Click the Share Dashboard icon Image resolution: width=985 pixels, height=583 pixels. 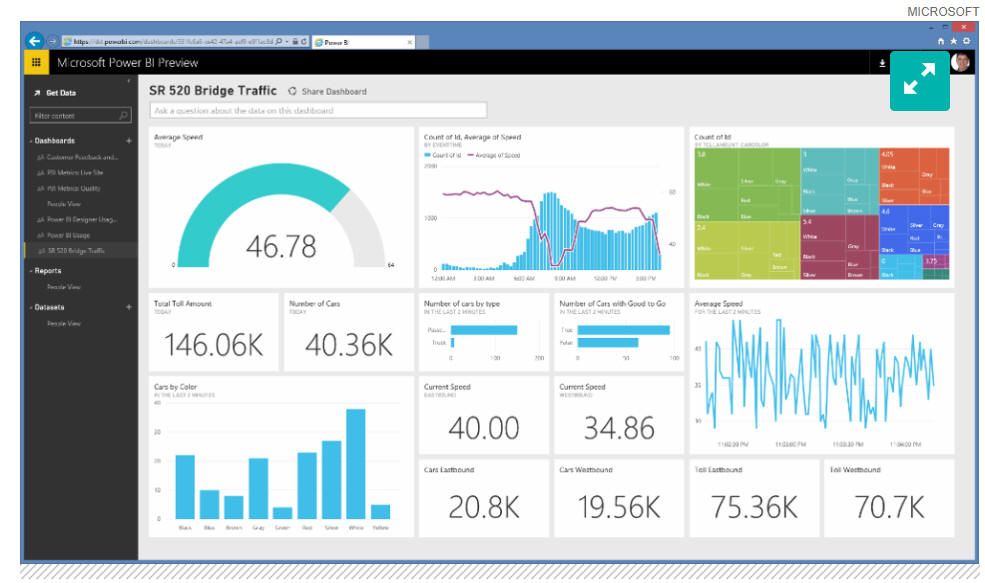293,91
